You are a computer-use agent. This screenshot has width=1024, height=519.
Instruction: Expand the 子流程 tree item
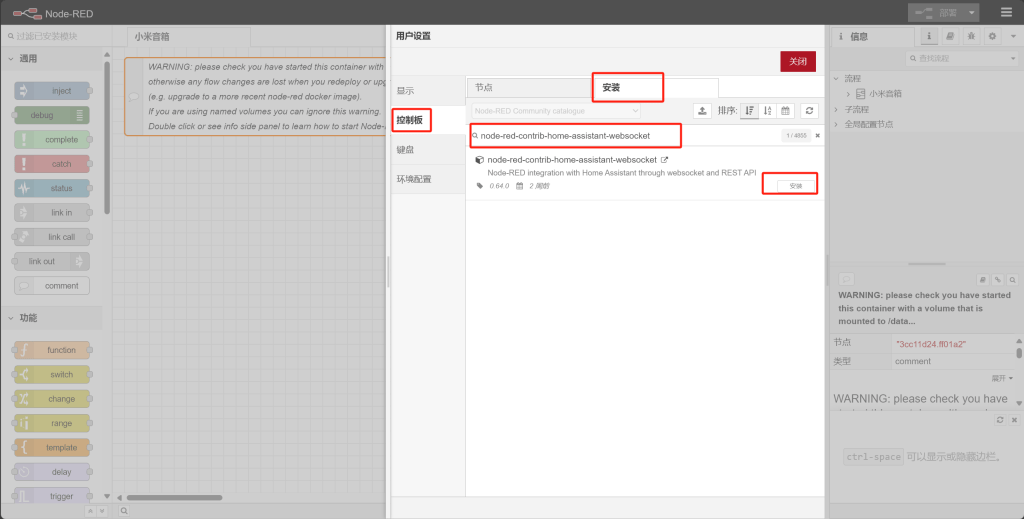[837, 109]
